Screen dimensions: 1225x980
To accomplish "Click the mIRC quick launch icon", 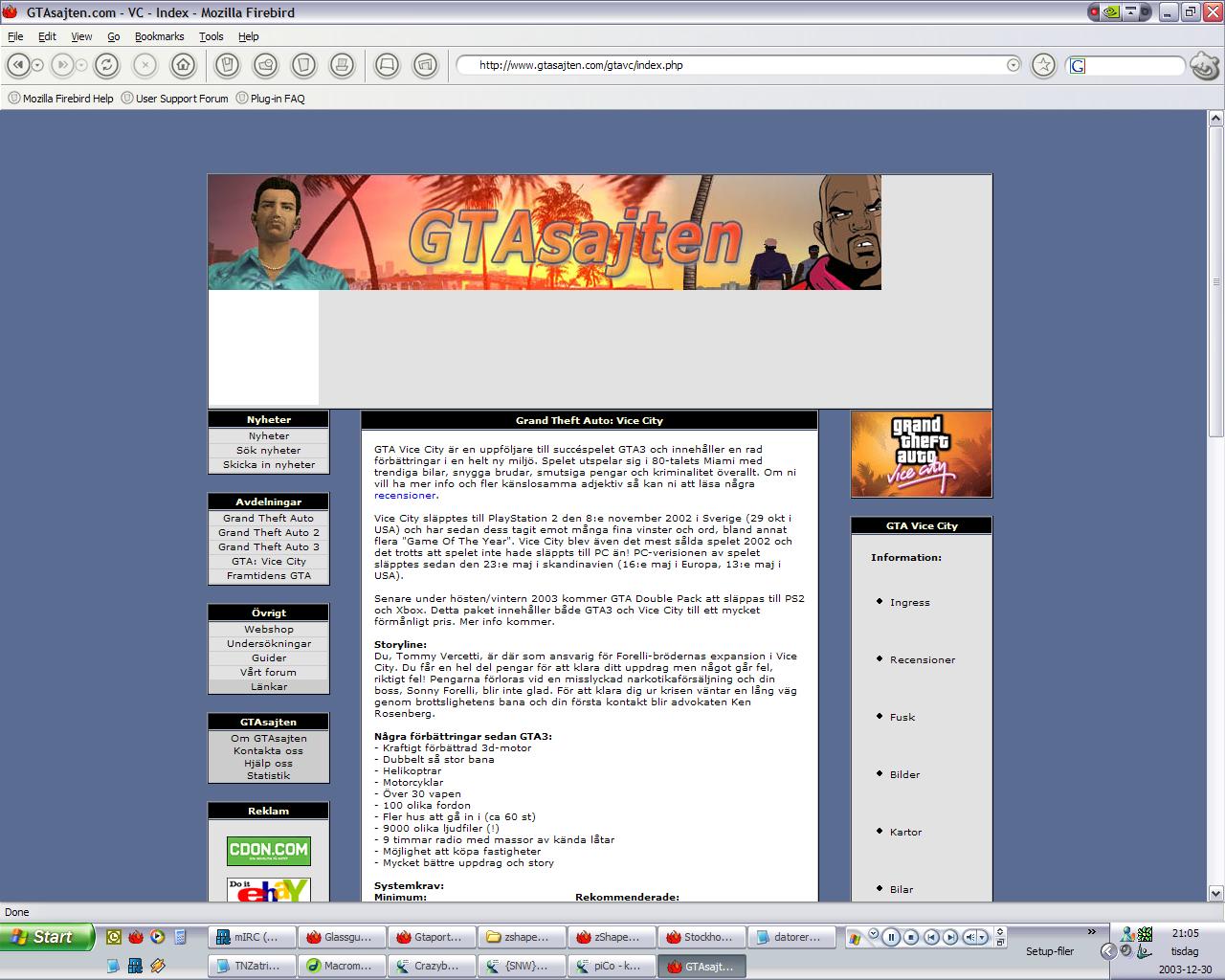I will pyautogui.click(x=135, y=966).
